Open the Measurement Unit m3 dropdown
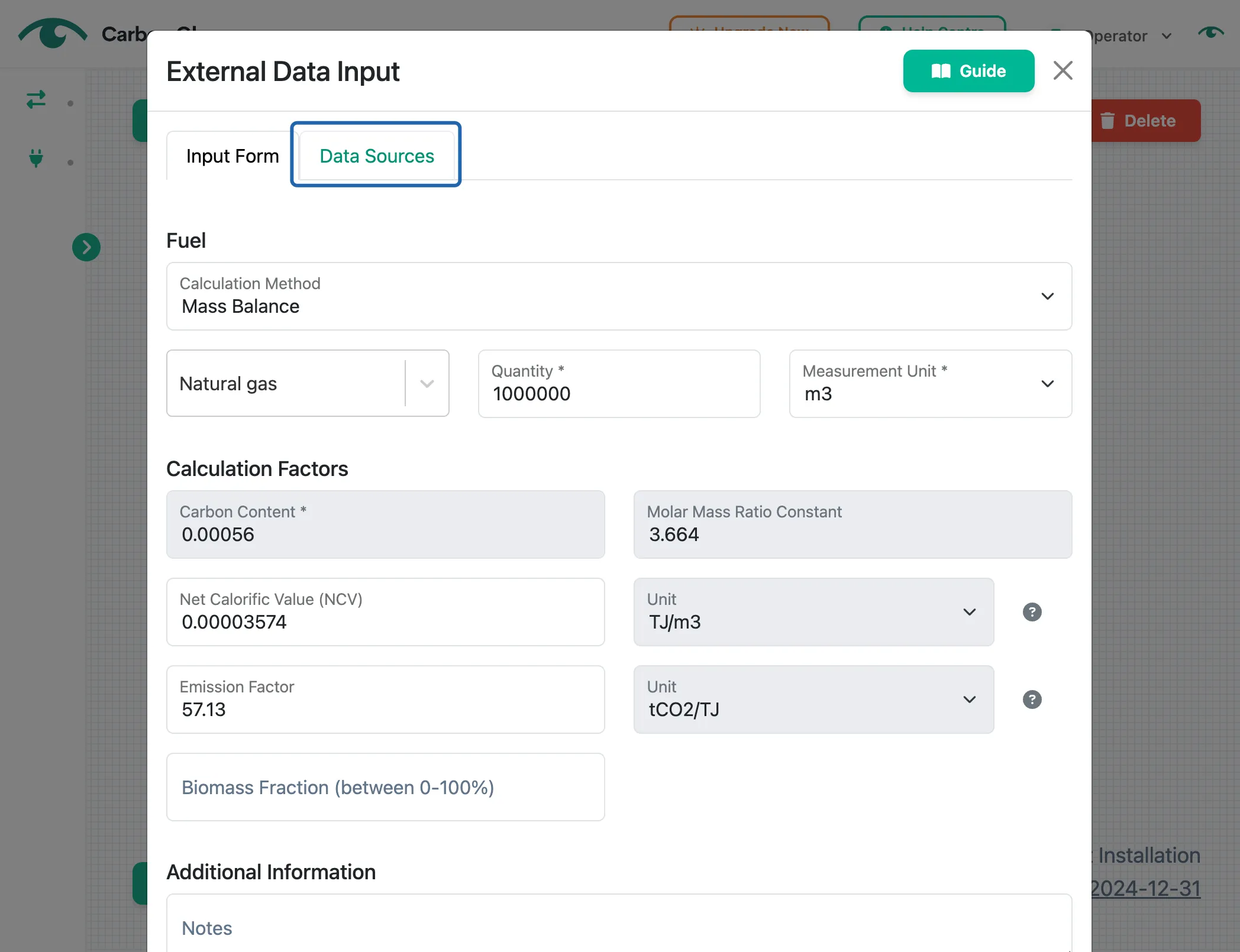 click(x=930, y=383)
